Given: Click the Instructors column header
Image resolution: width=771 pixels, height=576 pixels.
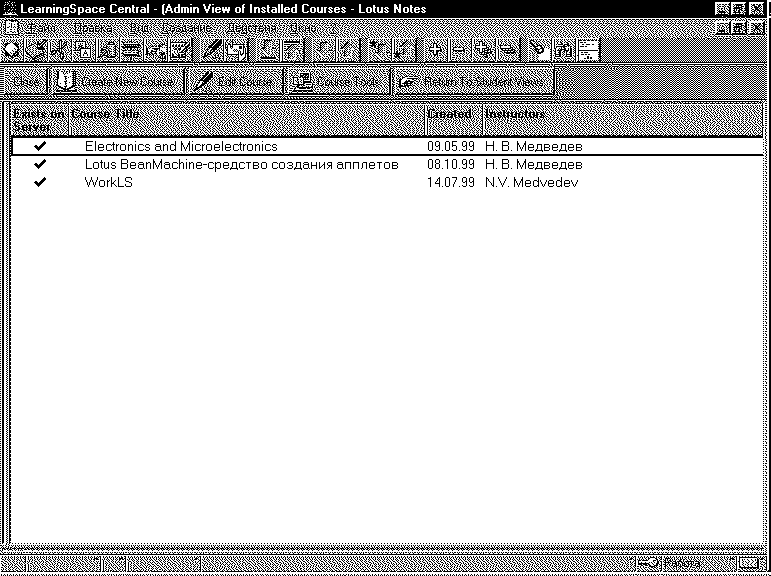Looking at the screenshot, I should point(623,120).
